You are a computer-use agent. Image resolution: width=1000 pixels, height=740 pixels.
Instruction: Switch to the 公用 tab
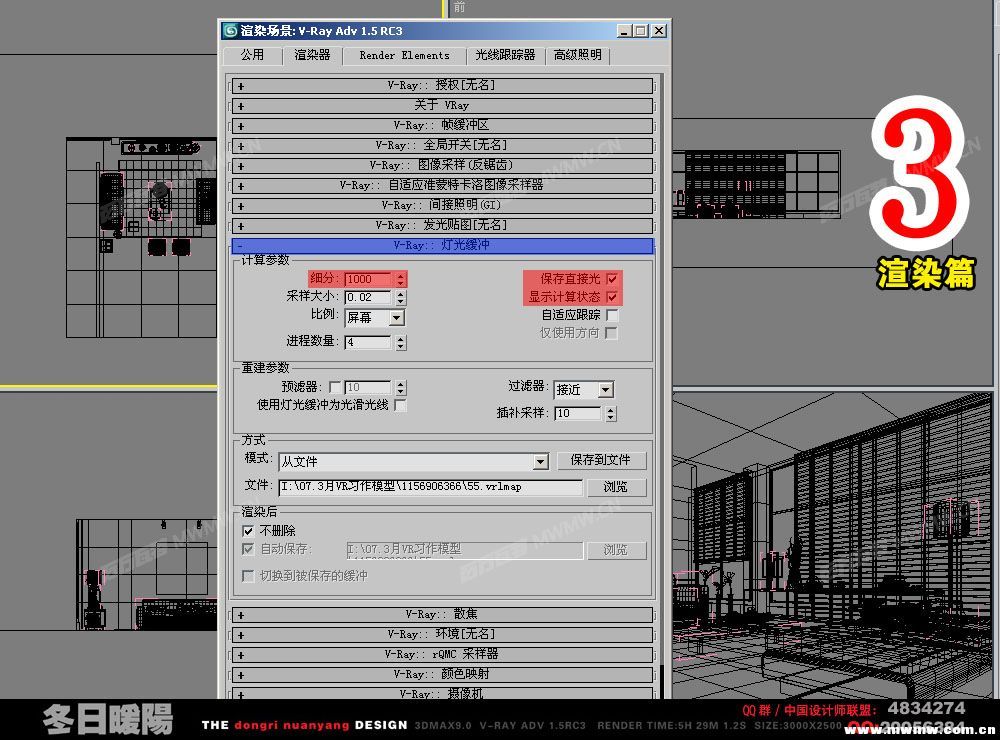[x=253, y=56]
